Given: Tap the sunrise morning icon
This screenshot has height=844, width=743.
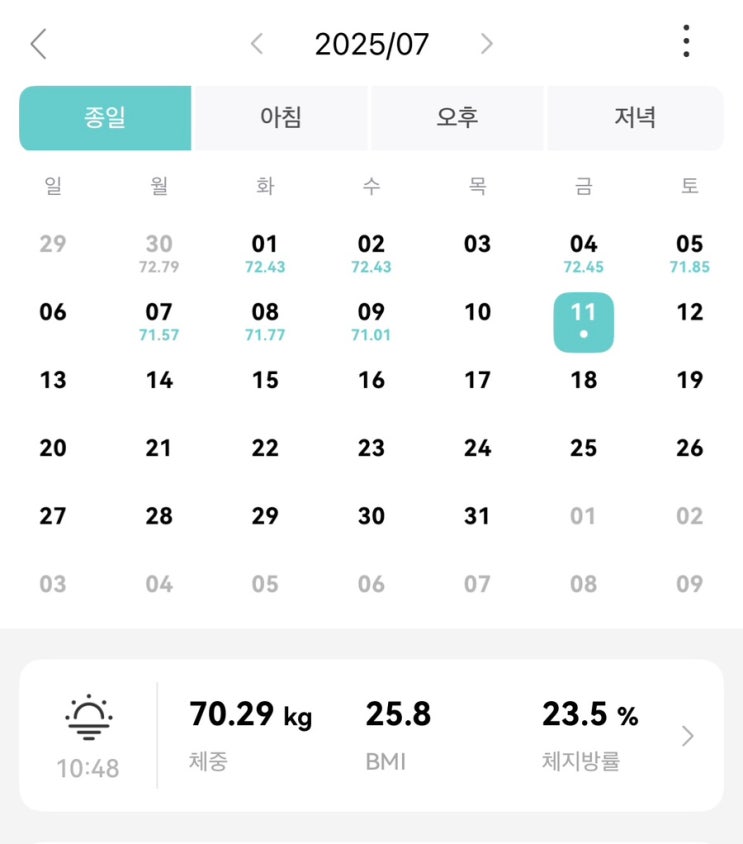Looking at the screenshot, I should click(88, 718).
